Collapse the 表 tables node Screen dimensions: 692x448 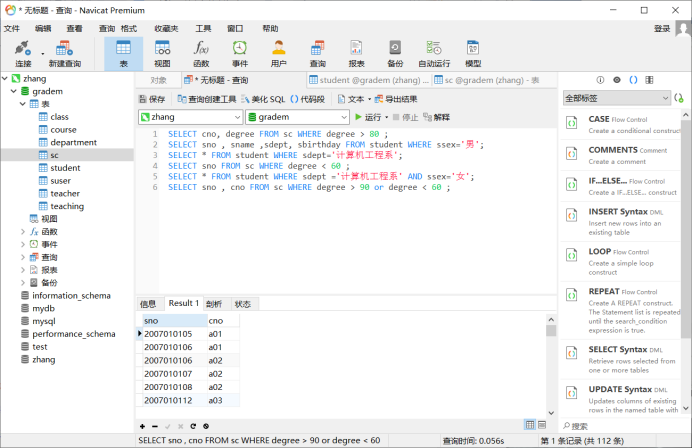pos(23,104)
